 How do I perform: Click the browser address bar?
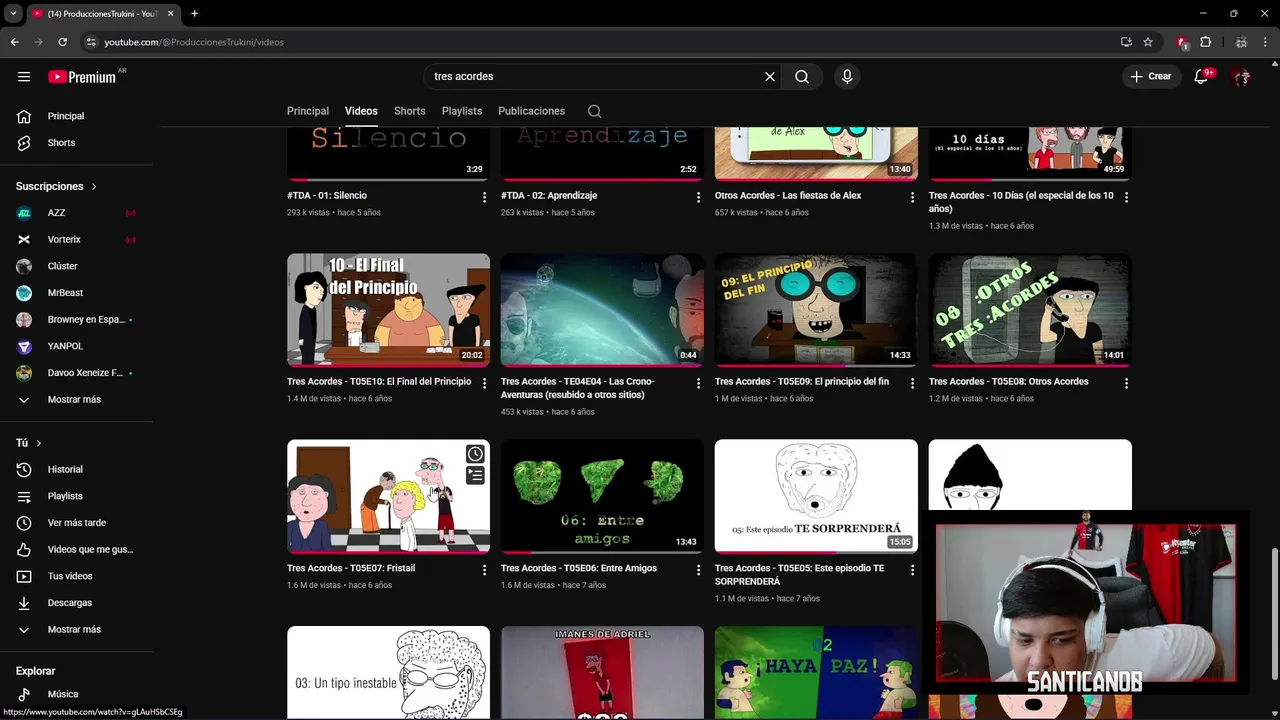click(x=600, y=42)
